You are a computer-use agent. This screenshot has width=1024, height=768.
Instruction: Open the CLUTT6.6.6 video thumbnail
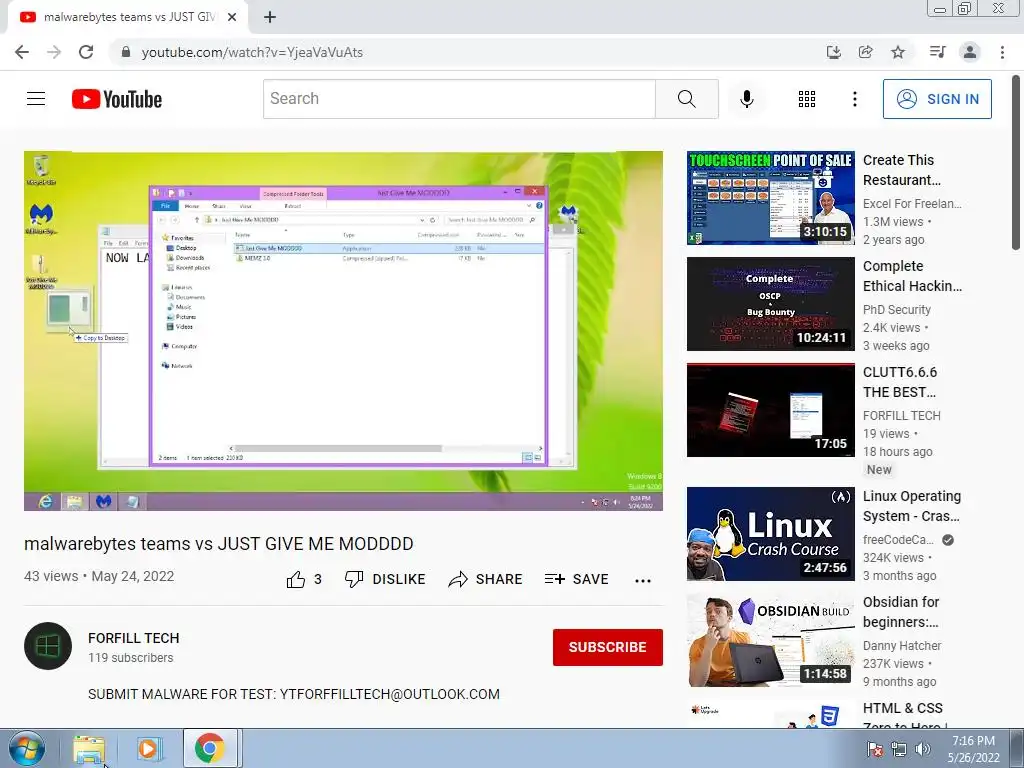coord(771,410)
